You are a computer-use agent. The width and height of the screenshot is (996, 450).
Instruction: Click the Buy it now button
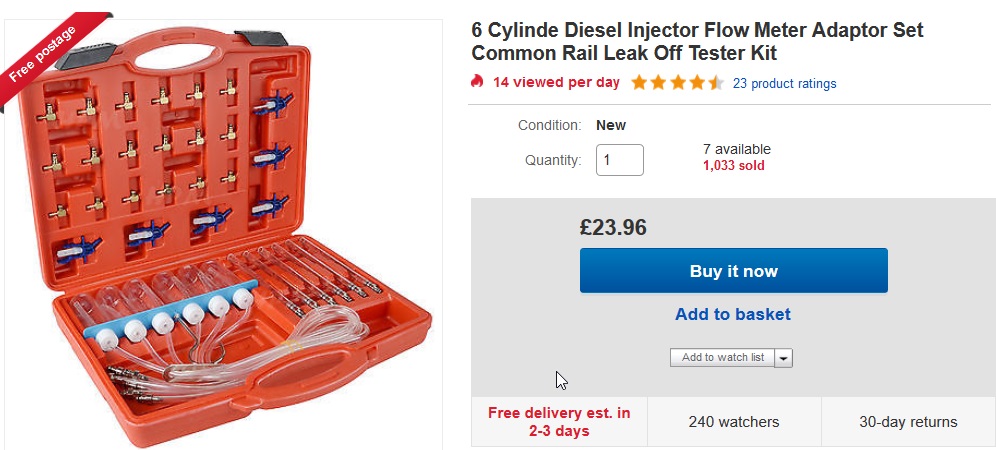point(734,271)
